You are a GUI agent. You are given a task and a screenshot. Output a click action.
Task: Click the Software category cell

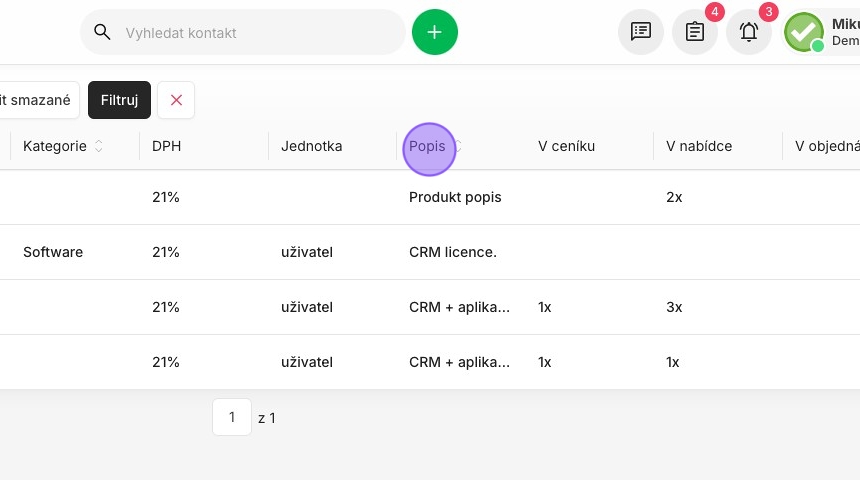click(x=53, y=252)
